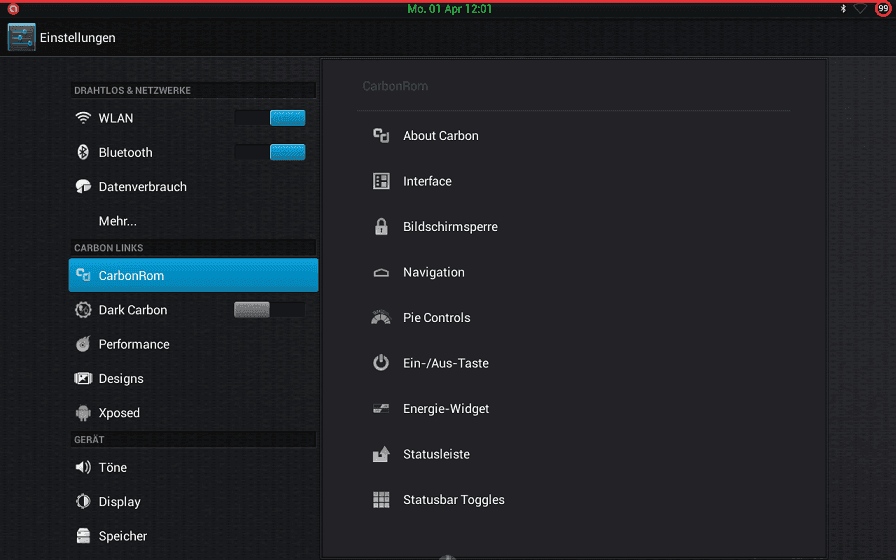The height and width of the screenshot is (560, 896).
Task: Turn off the Bluetooth switch
Action: point(270,152)
